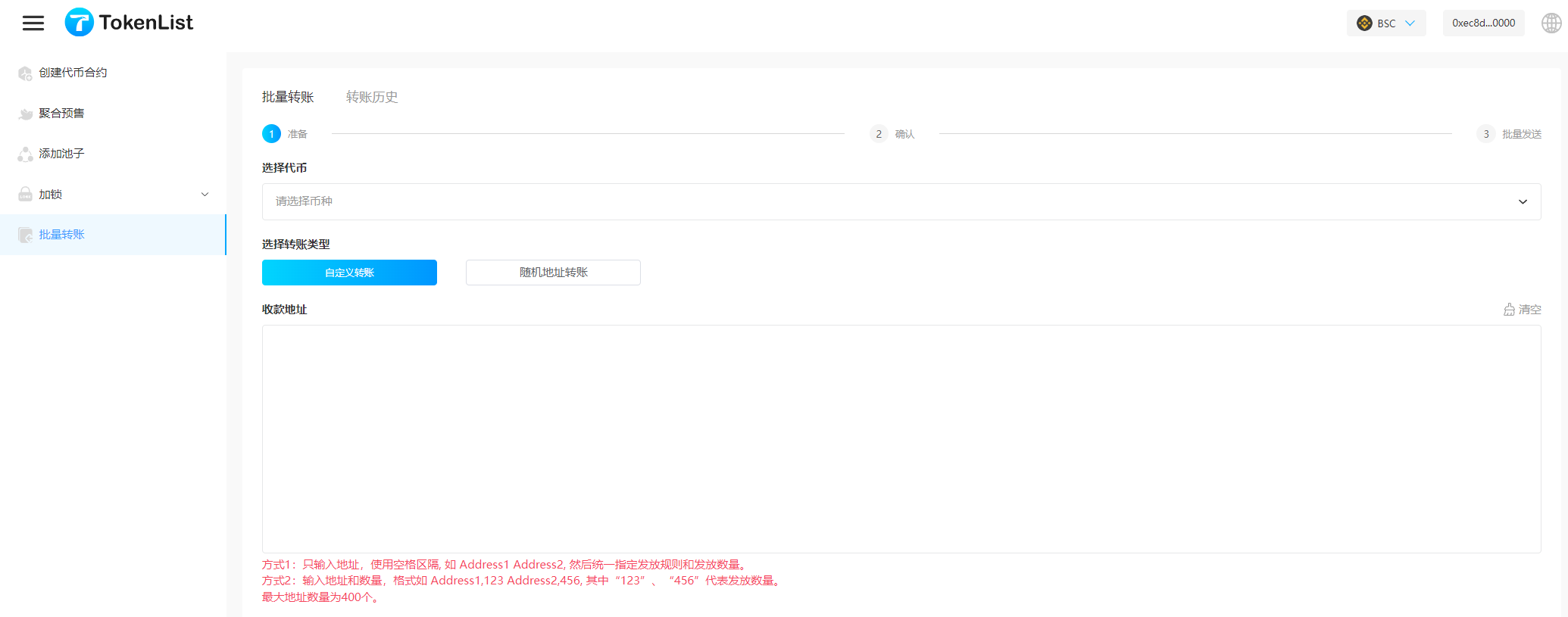Click the 加锁 lock icon
Screen dimensions: 1568x617
click(x=25, y=195)
